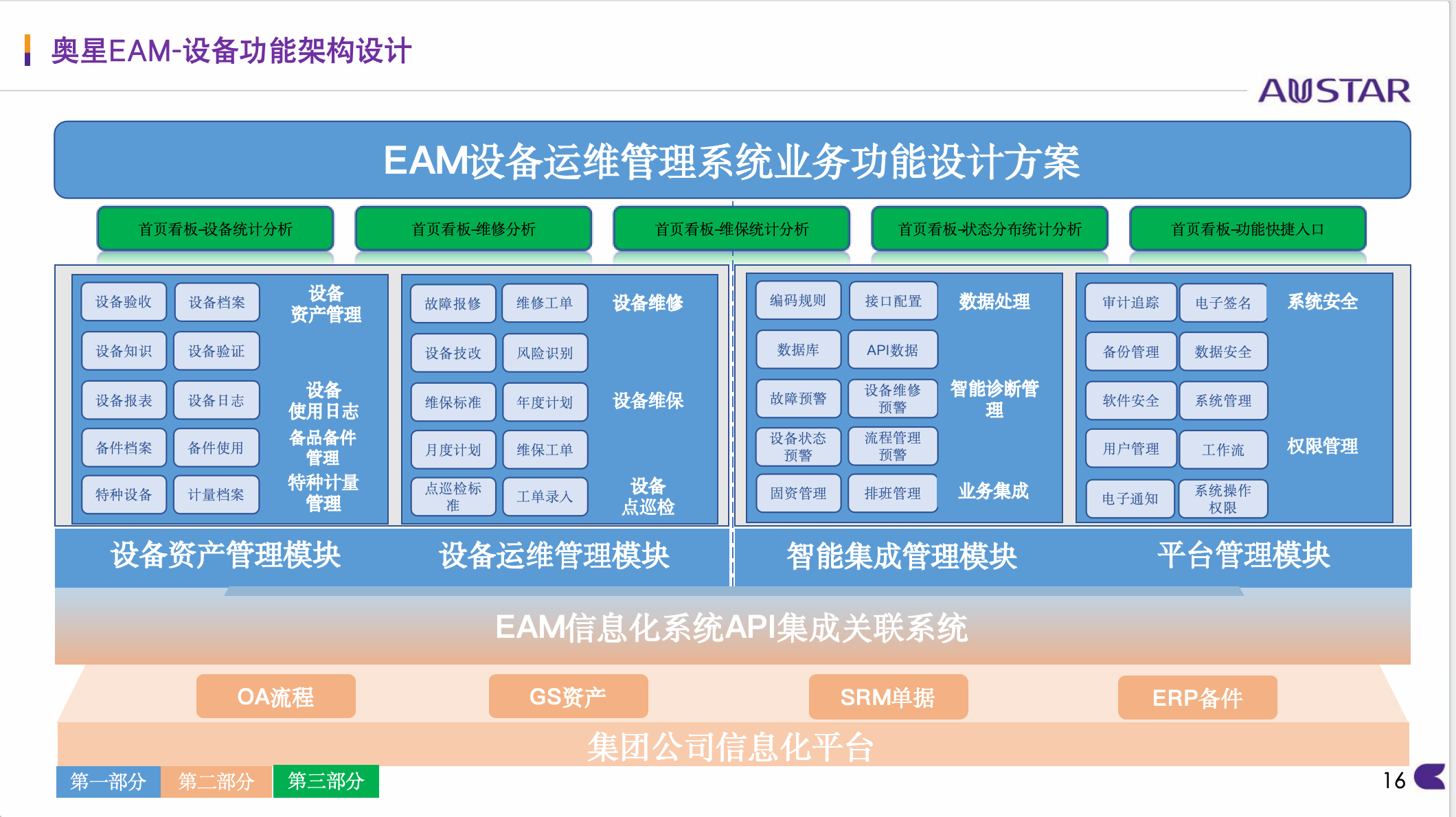
Task: Click the SRM单据 block
Action: click(x=888, y=698)
